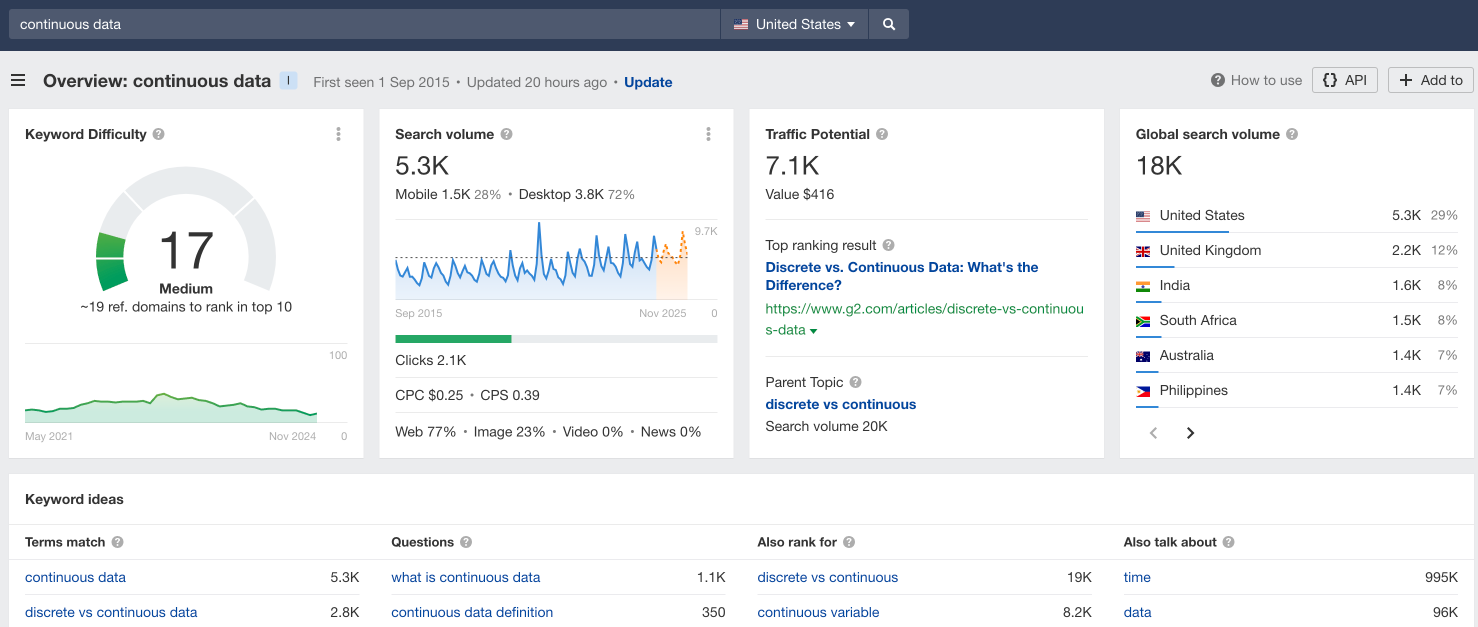
Task: Click the Questions column heading
Action: point(422,542)
